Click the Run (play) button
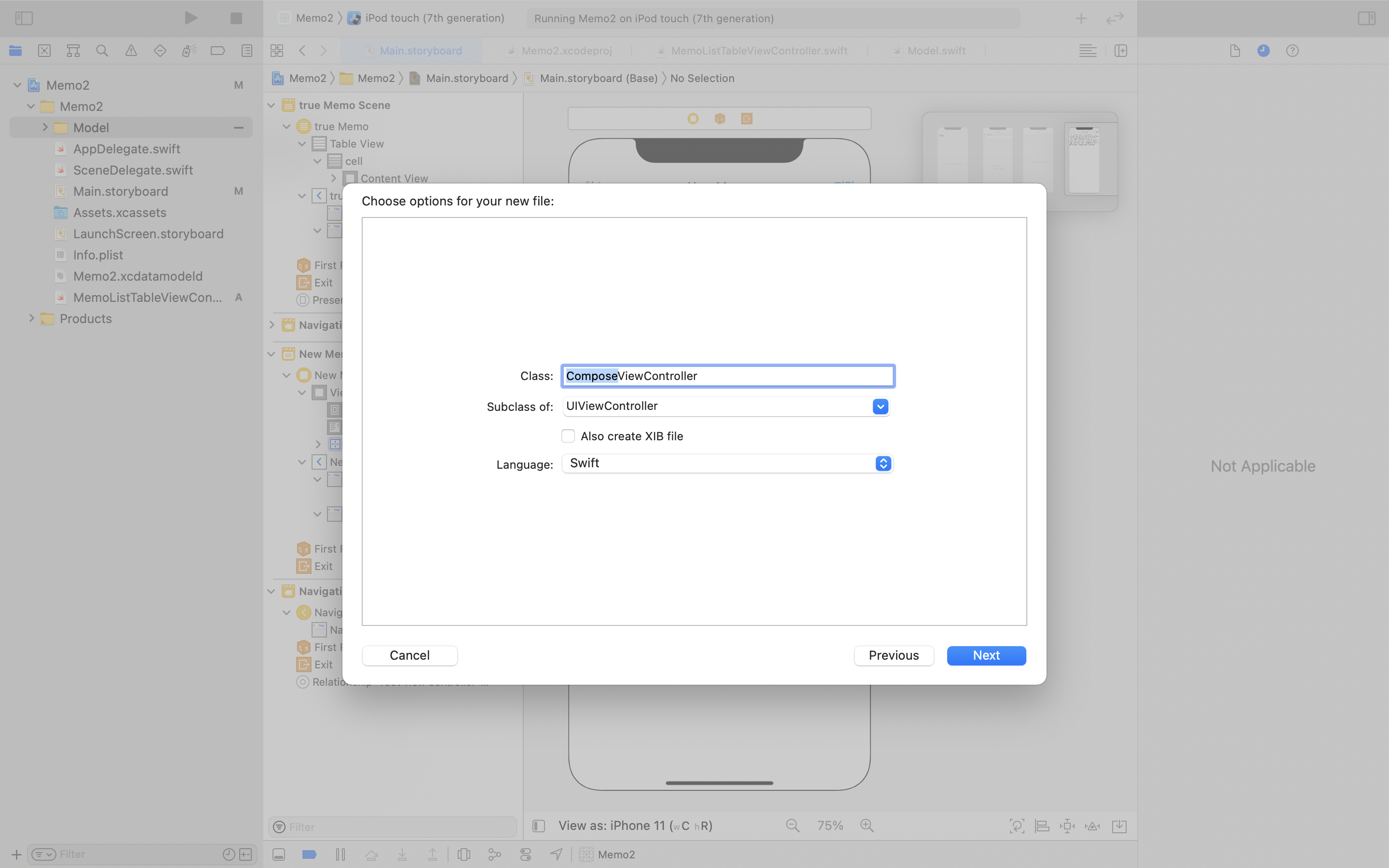 pyautogui.click(x=191, y=18)
